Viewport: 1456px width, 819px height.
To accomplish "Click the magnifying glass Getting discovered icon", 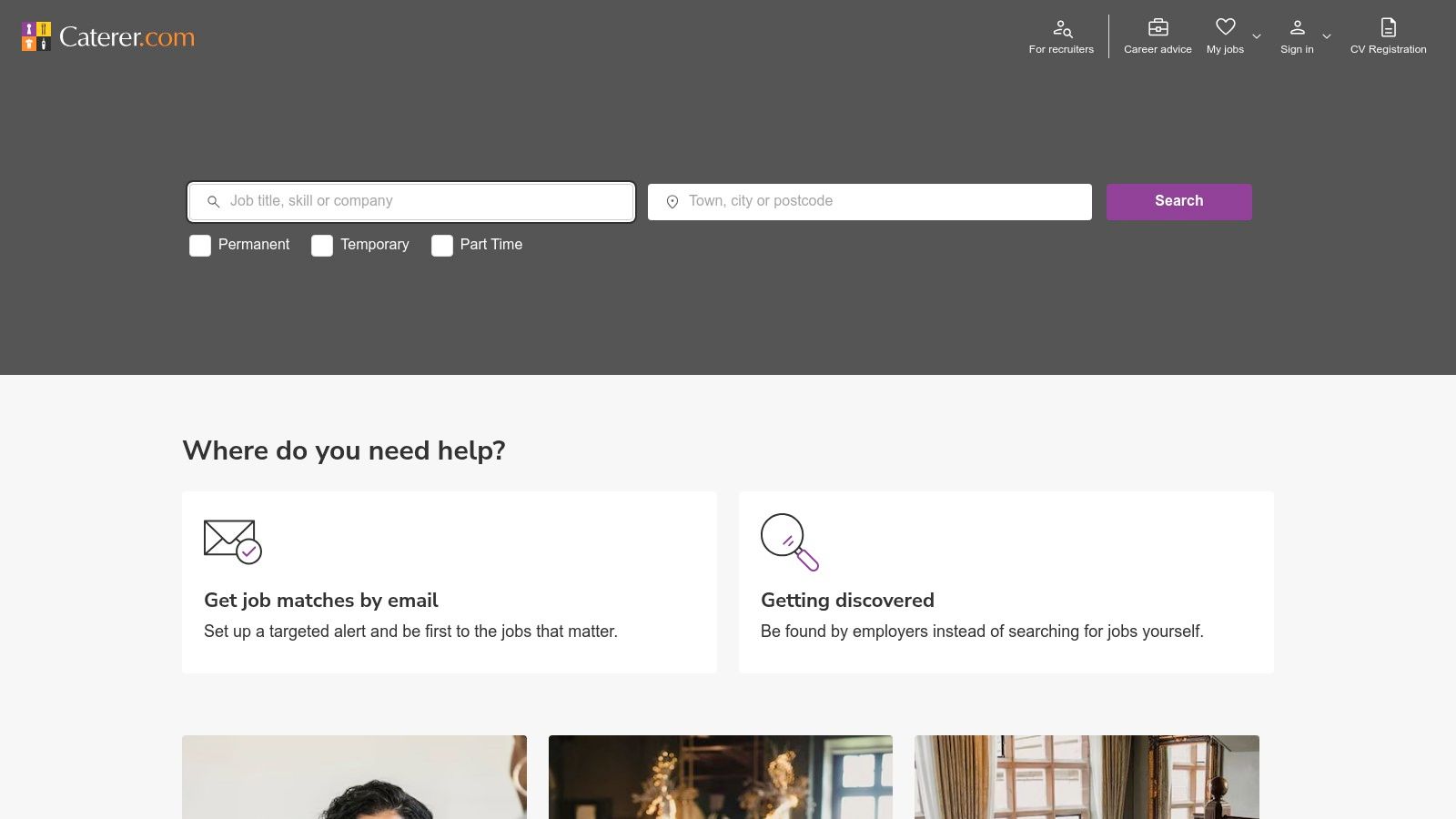I will [790, 542].
